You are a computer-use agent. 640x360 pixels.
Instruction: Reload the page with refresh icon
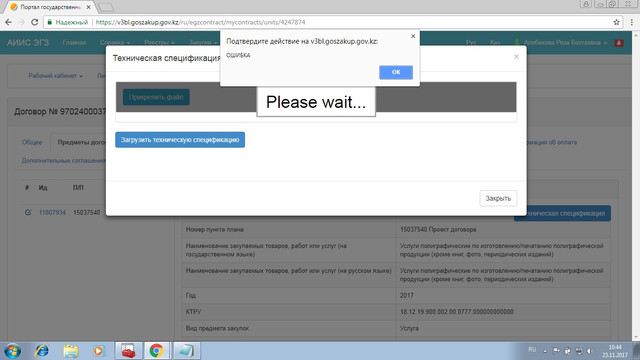35,22
